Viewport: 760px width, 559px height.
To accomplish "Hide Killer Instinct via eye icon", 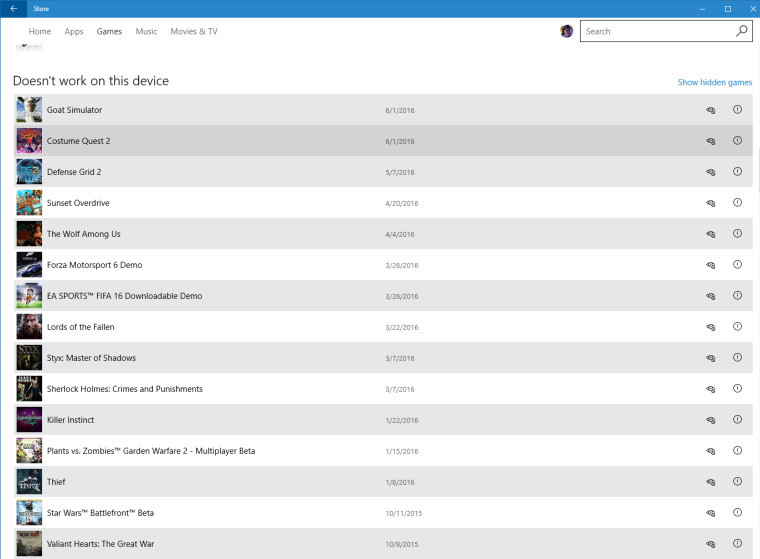I will pos(711,420).
